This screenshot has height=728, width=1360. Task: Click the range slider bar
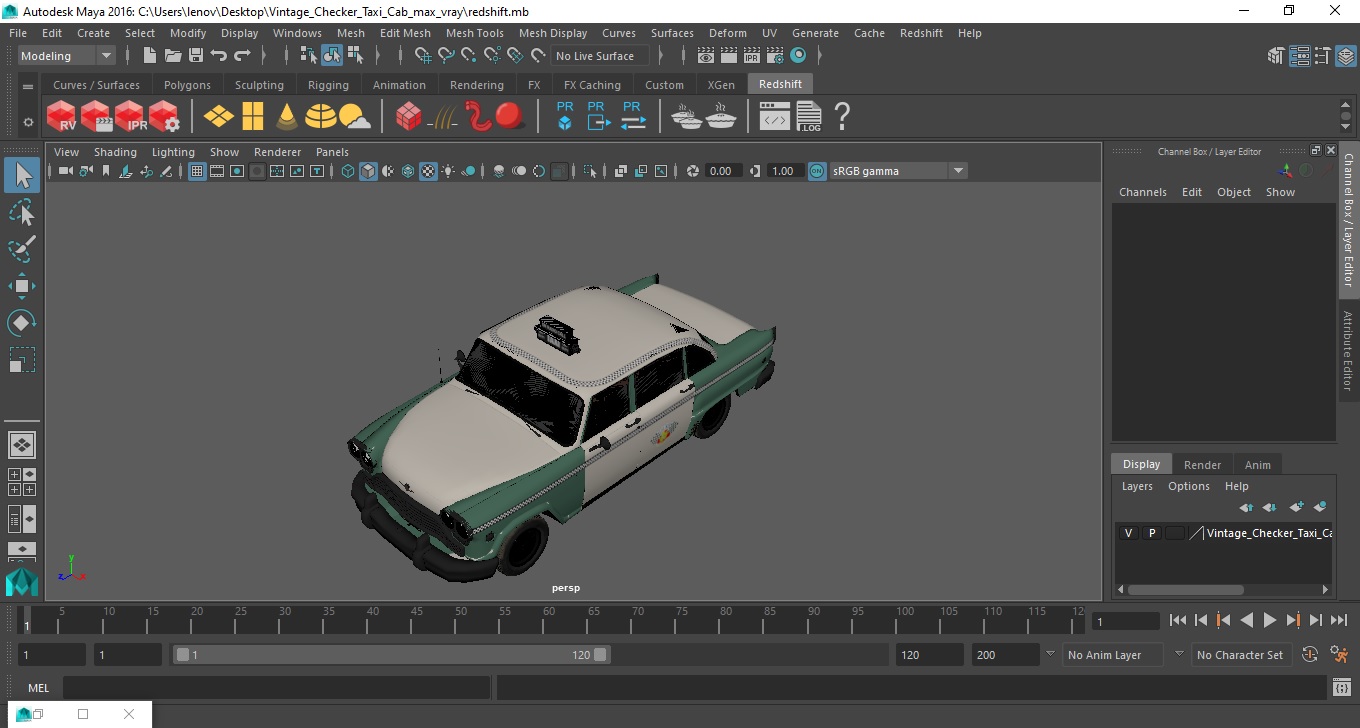[x=391, y=655]
